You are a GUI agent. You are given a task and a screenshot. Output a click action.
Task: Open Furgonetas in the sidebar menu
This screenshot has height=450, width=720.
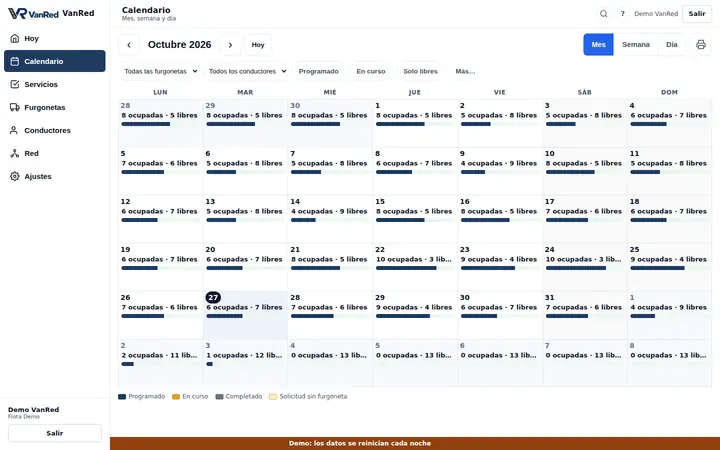point(55,107)
